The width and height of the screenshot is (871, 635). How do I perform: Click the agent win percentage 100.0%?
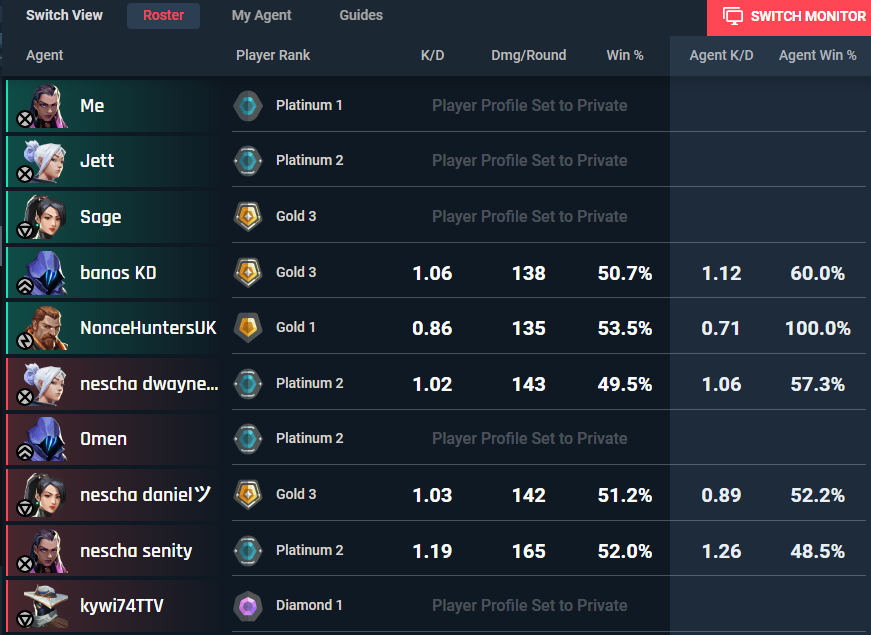[x=818, y=328]
